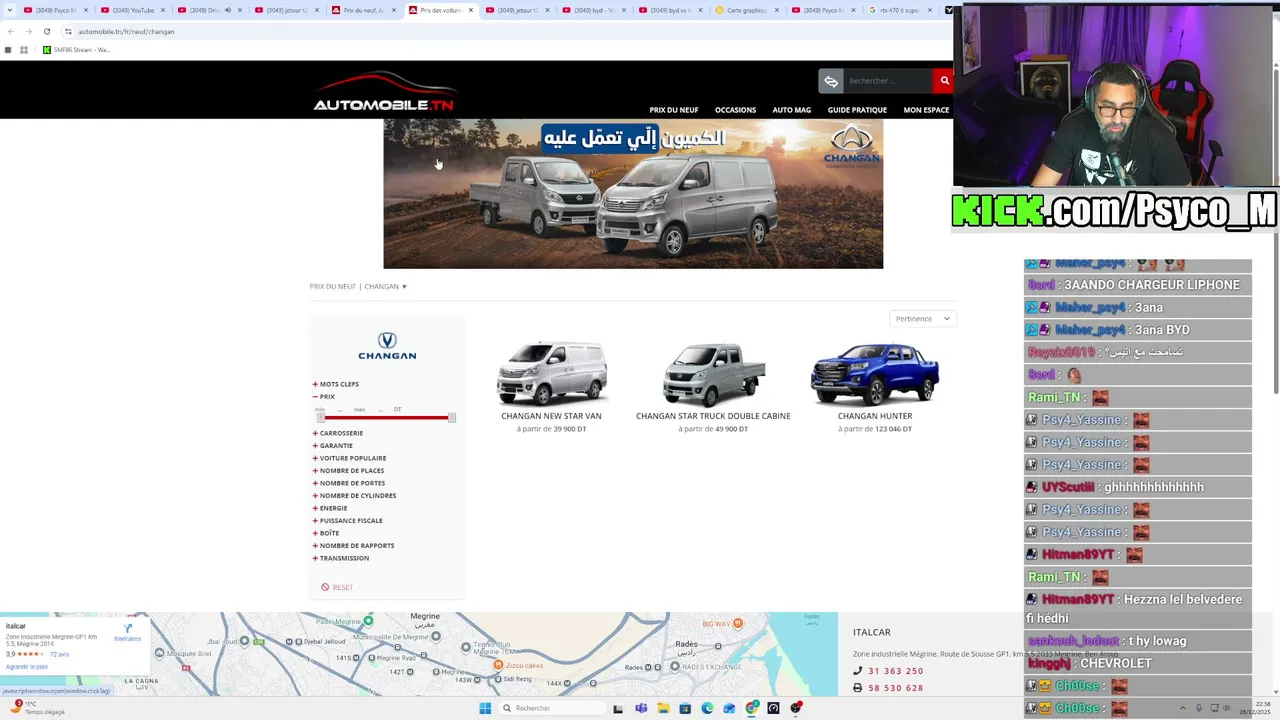Expand the NOMBRE DE PLACES filter

tap(348, 471)
